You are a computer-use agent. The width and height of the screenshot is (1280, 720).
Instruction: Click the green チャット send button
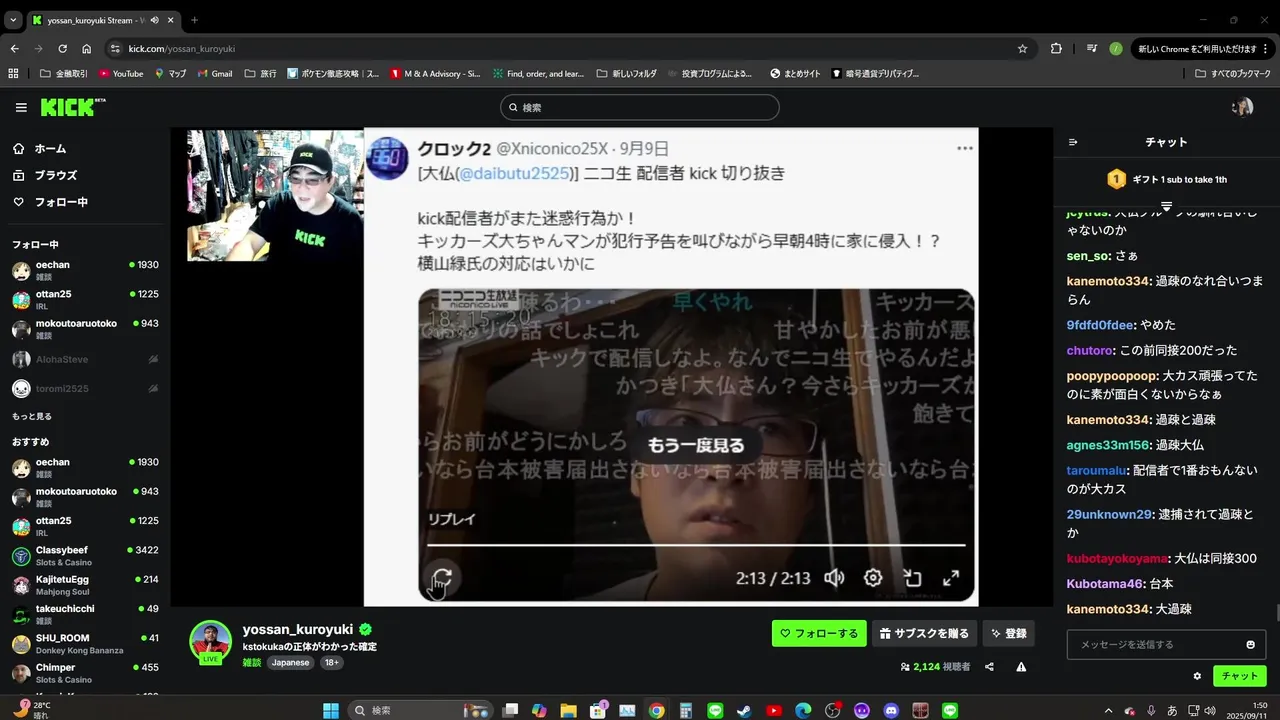[1240, 676]
